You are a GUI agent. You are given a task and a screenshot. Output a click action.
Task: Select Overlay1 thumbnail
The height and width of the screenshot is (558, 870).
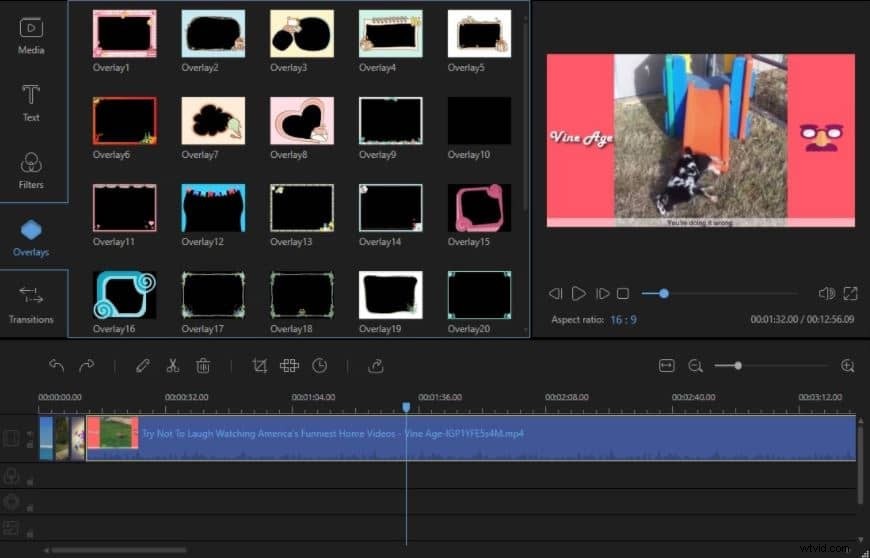[124, 33]
